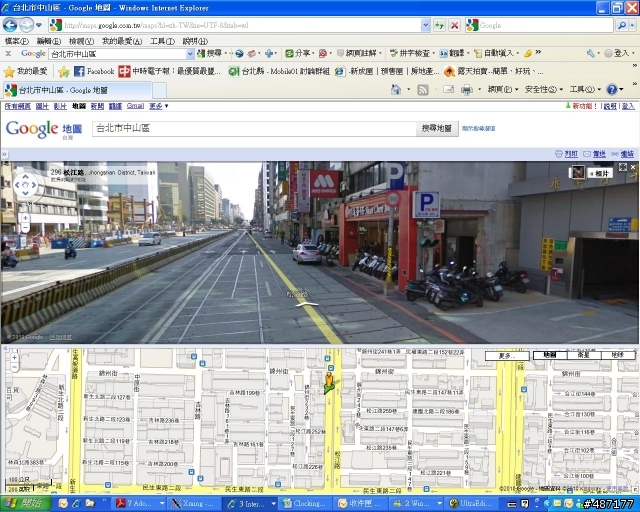
Task: Toggle Street View fullscreen icon
Action: click(x=622, y=167)
